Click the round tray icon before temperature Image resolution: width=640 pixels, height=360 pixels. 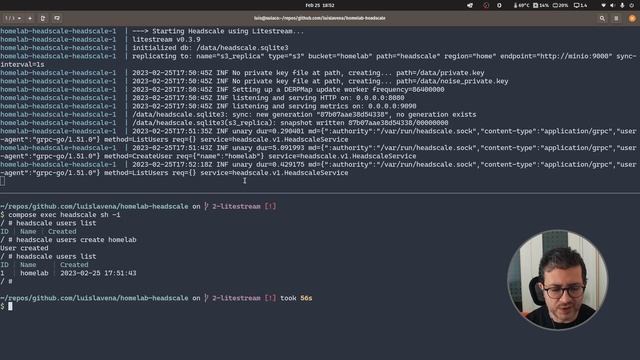click(x=499, y=5)
